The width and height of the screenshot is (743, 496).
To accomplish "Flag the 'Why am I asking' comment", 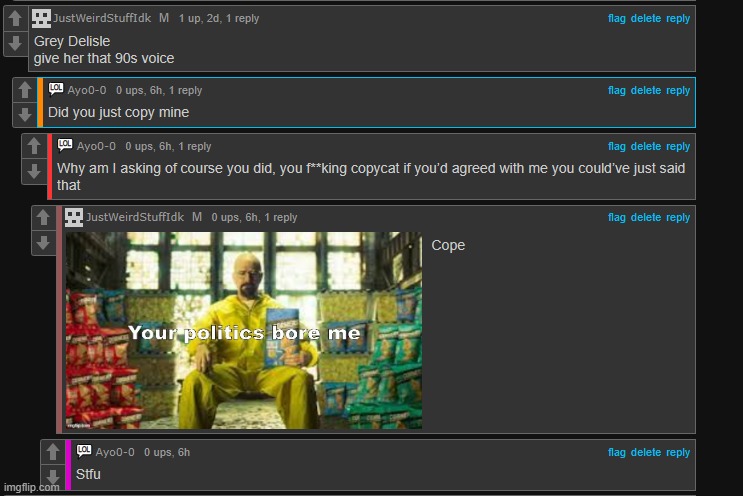I will pyautogui.click(x=616, y=146).
